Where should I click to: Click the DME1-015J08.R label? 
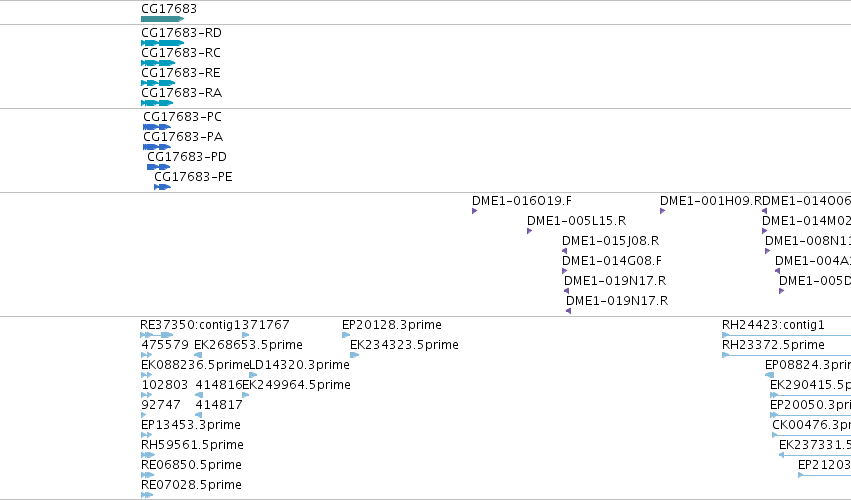point(611,241)
